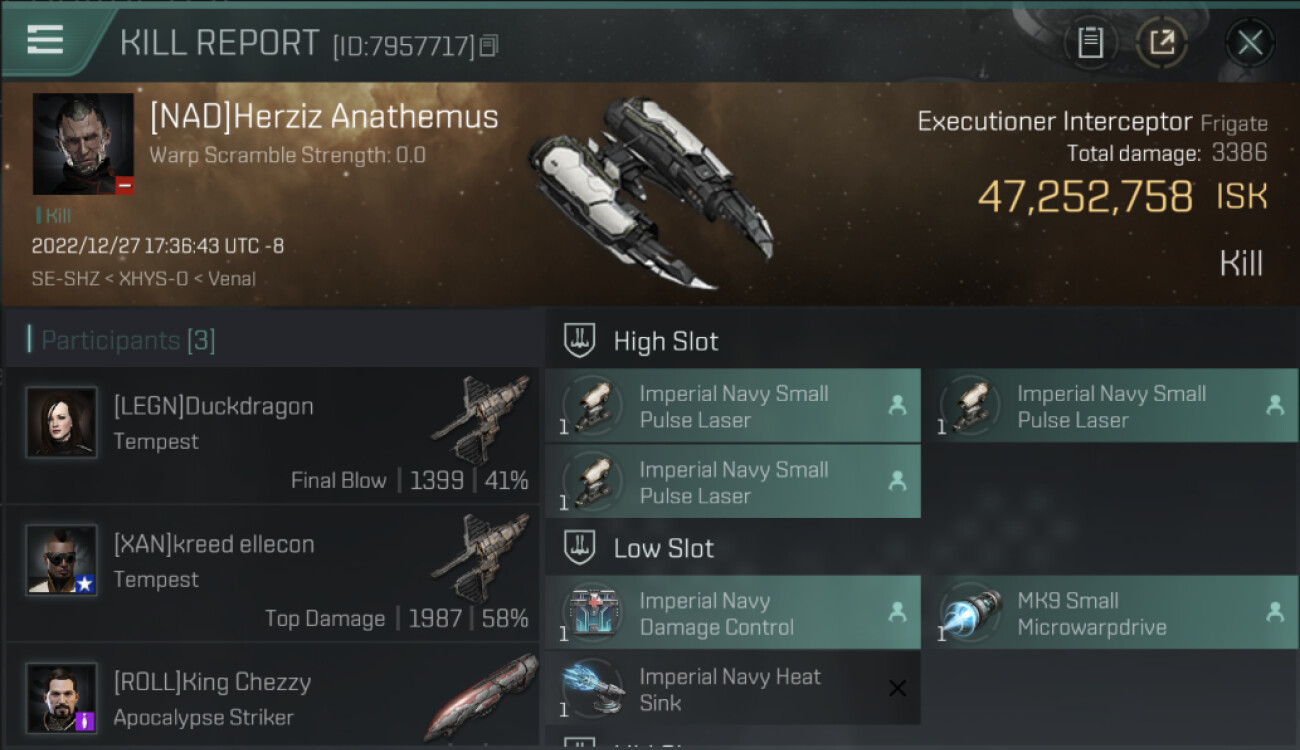Collapse the Low Slot section

click(x=663, y=548)
